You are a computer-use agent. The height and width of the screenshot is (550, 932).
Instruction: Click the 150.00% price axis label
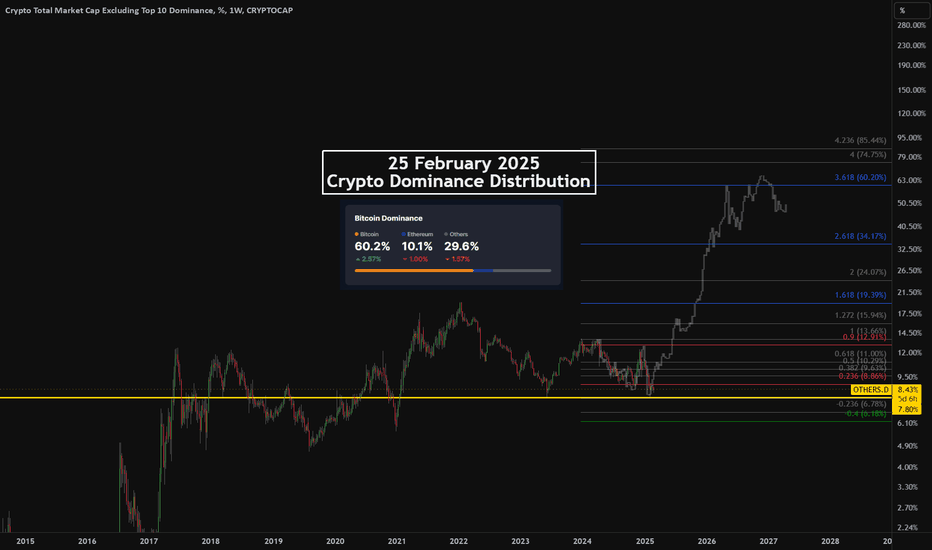point(911,90)
